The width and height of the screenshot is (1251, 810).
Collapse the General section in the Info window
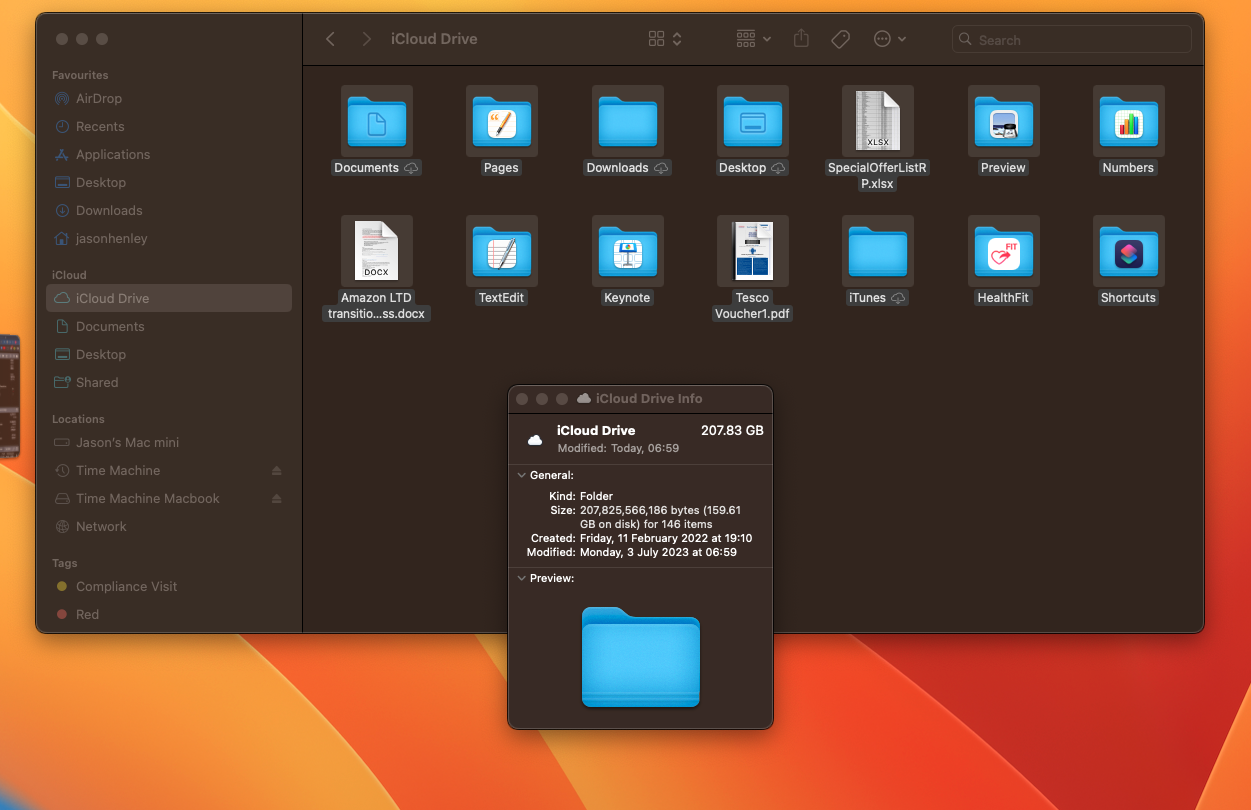tap(521, 475)
